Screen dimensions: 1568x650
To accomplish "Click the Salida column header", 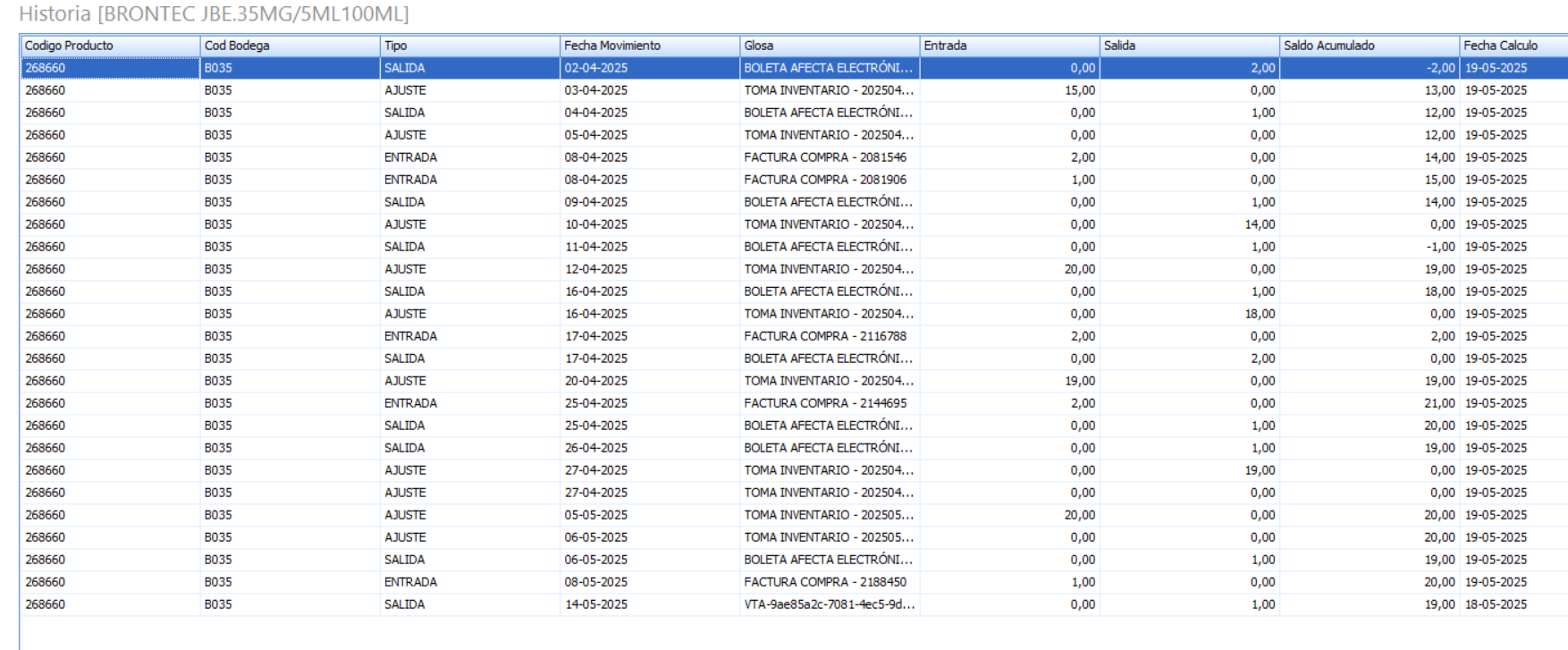I will coord(1190,46).
